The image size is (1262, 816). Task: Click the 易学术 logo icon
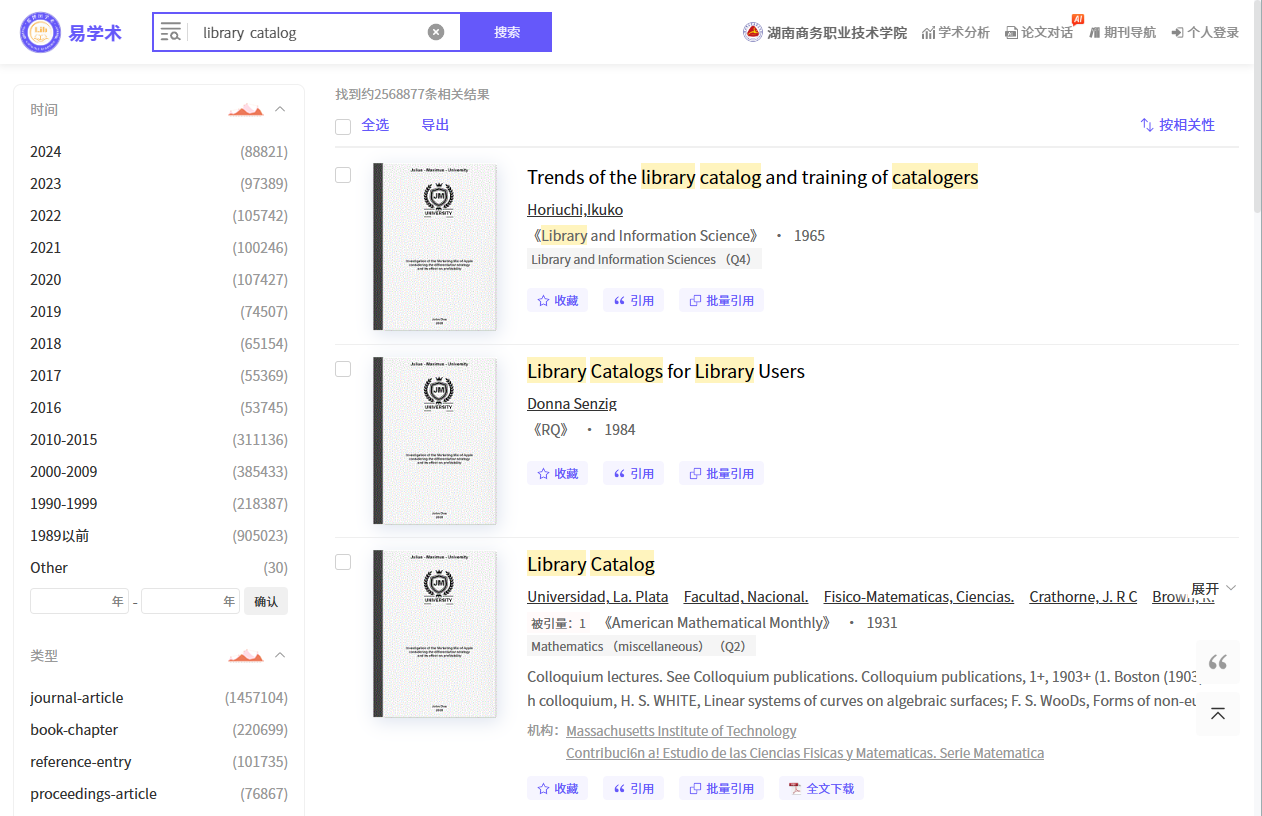tap(40, 33)
